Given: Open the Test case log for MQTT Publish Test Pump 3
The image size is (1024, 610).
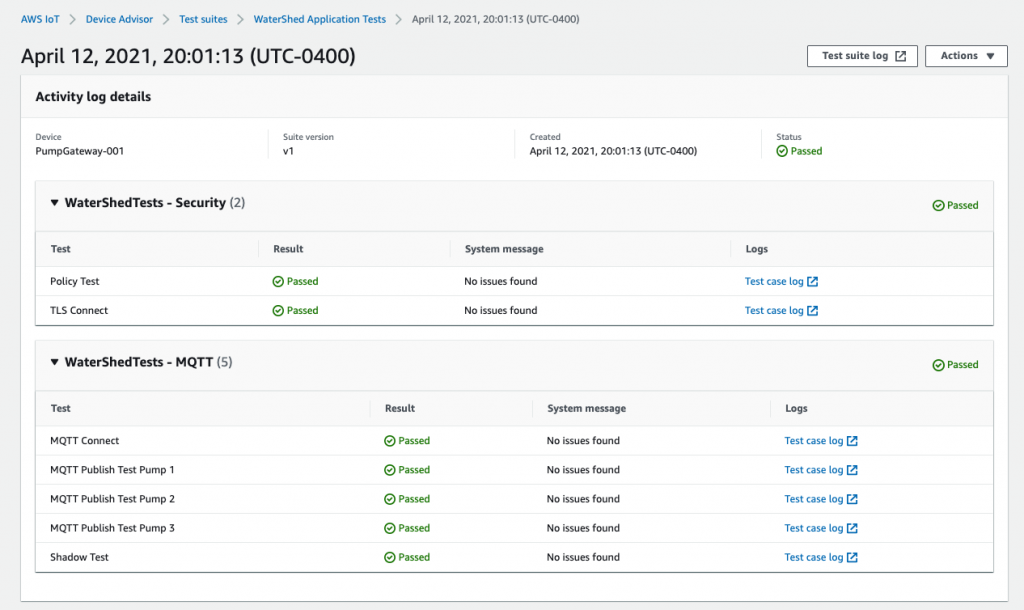Looking at the screenshot, I should [x=815, y=527].
